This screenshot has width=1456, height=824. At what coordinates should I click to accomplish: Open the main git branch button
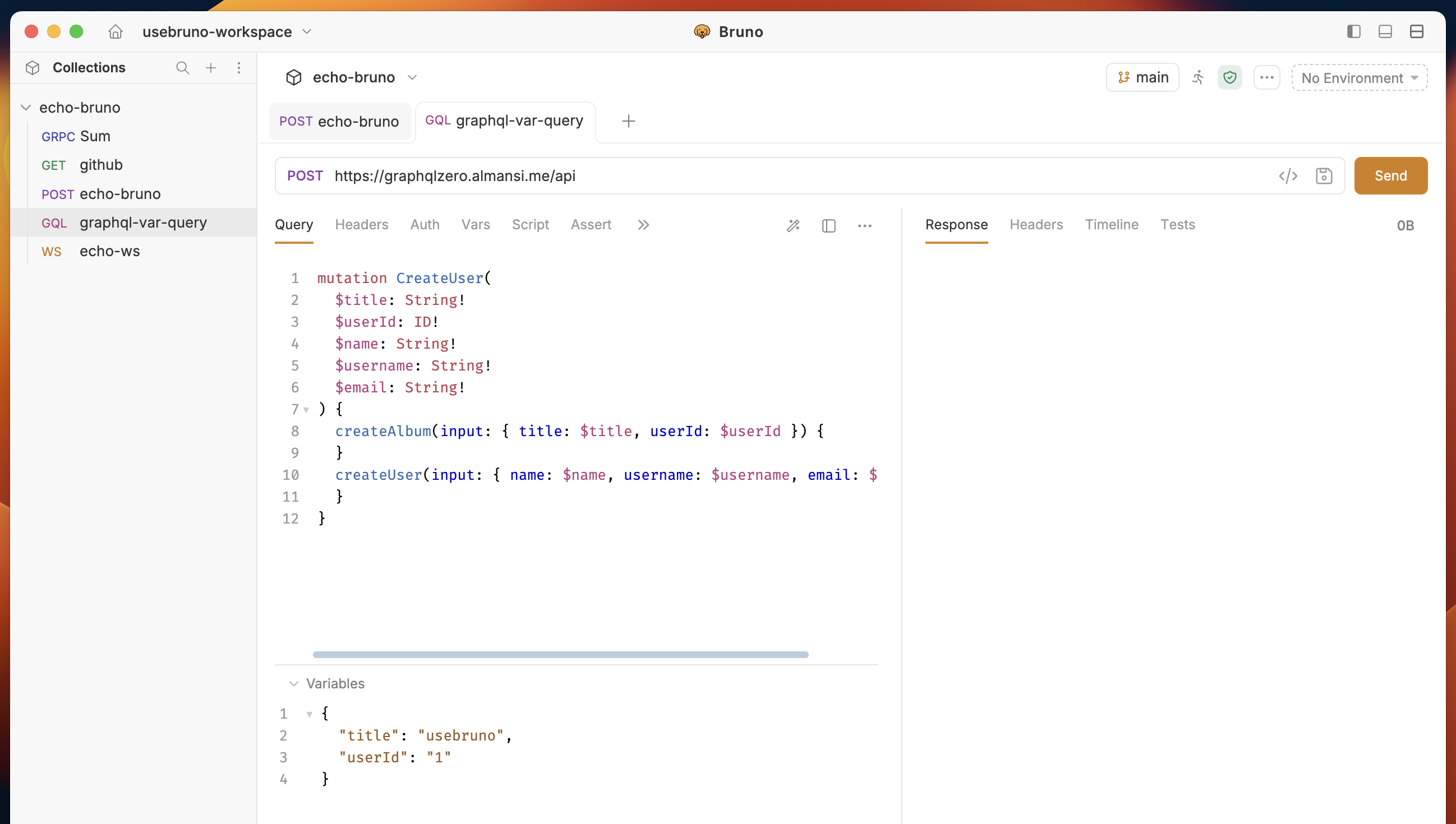[x=1142, y=77]
